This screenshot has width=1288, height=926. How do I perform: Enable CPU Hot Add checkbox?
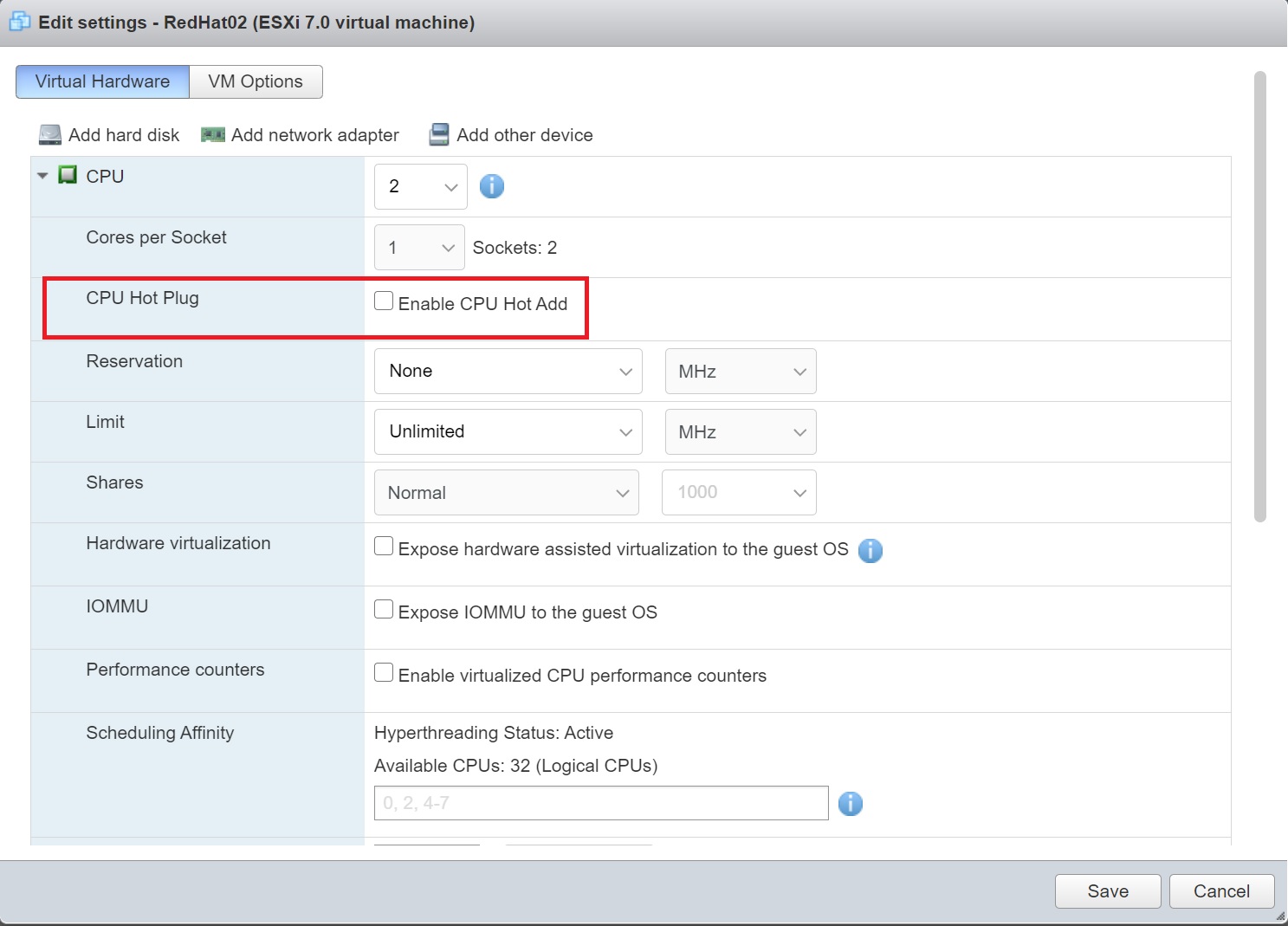(x=384, y=301)
